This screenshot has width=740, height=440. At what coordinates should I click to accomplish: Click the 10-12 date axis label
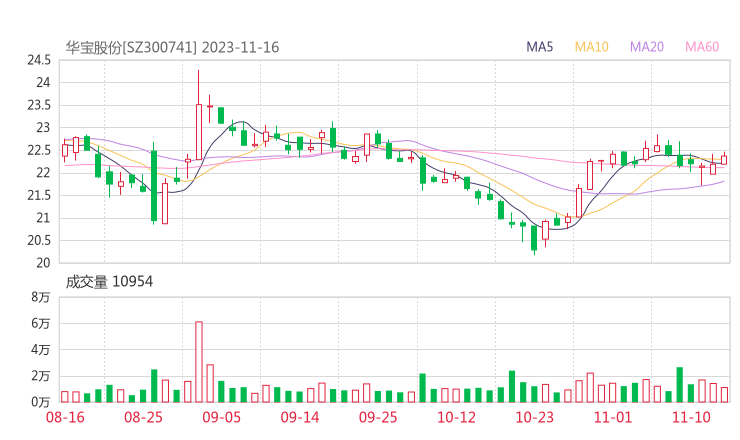pyautogui.click(x=456, y=417)
